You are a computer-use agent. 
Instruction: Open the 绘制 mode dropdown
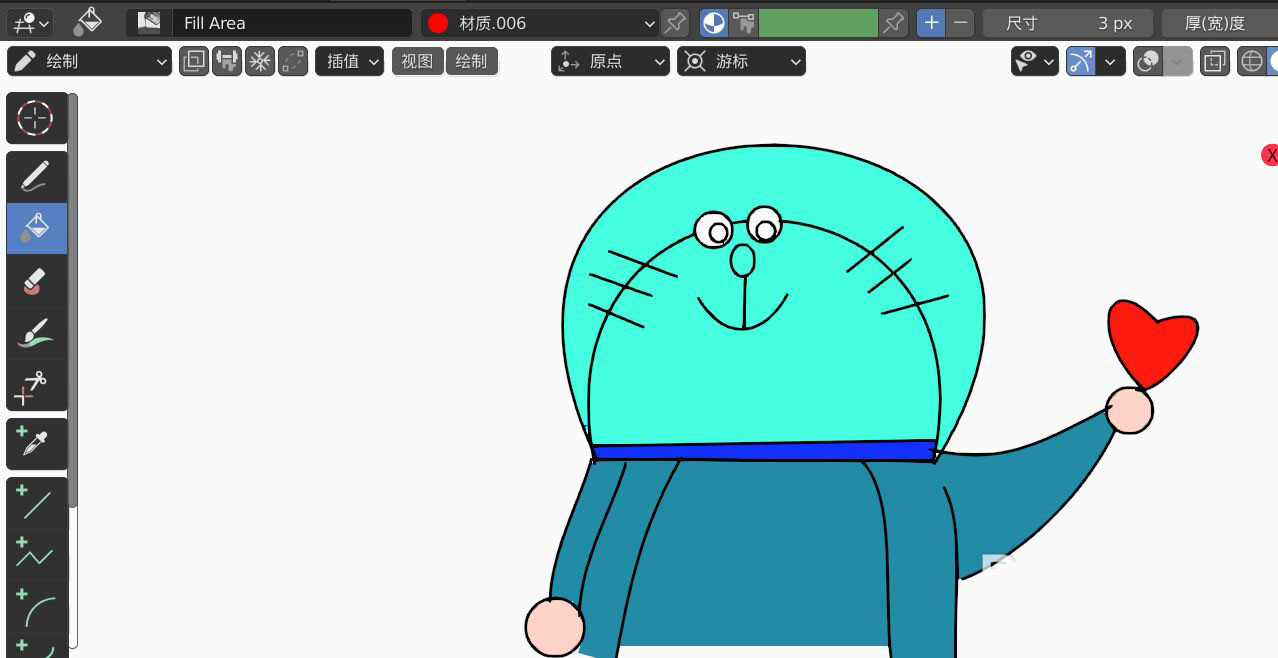90,62
